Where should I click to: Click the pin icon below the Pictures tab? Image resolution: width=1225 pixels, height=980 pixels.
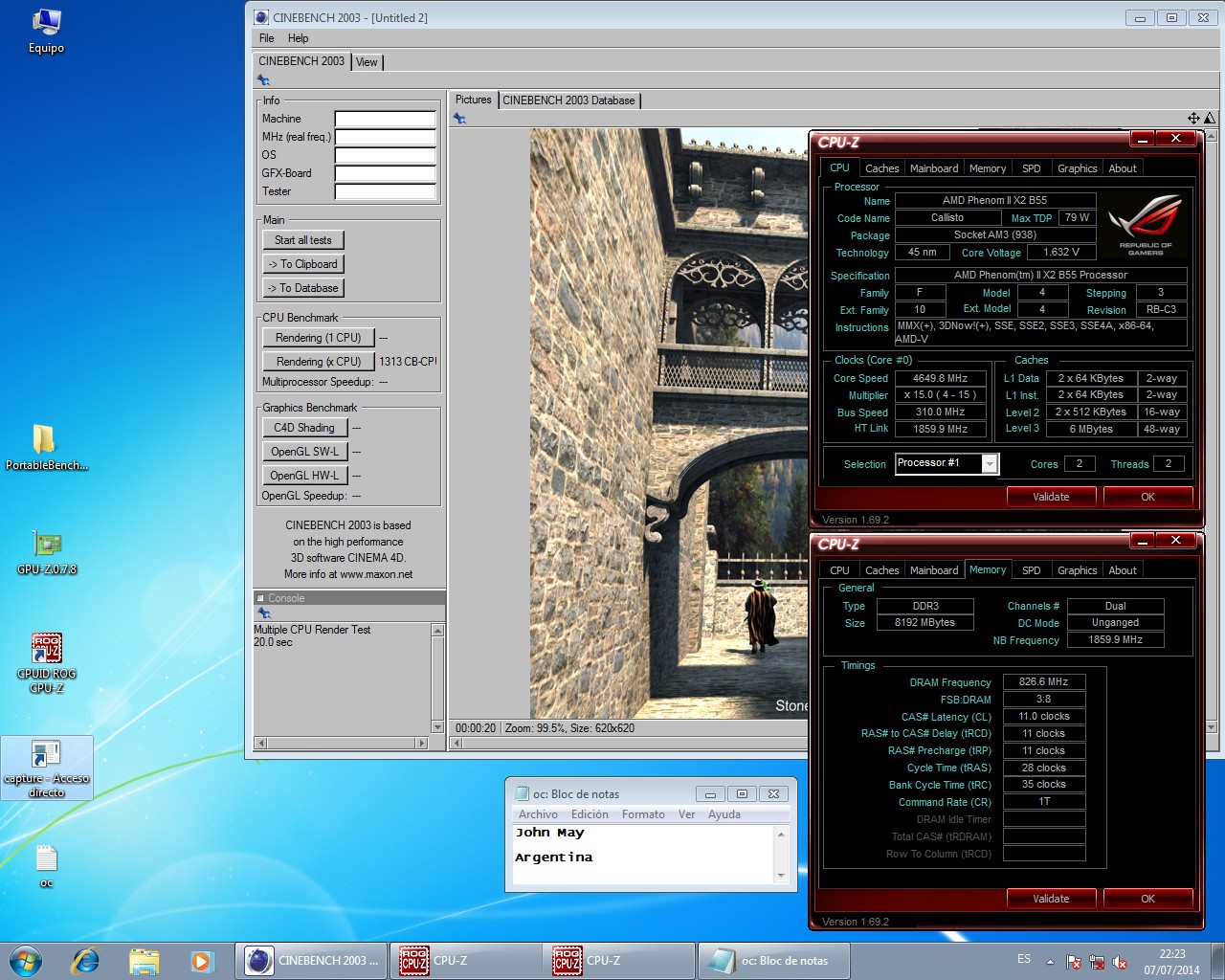(459, 119)
